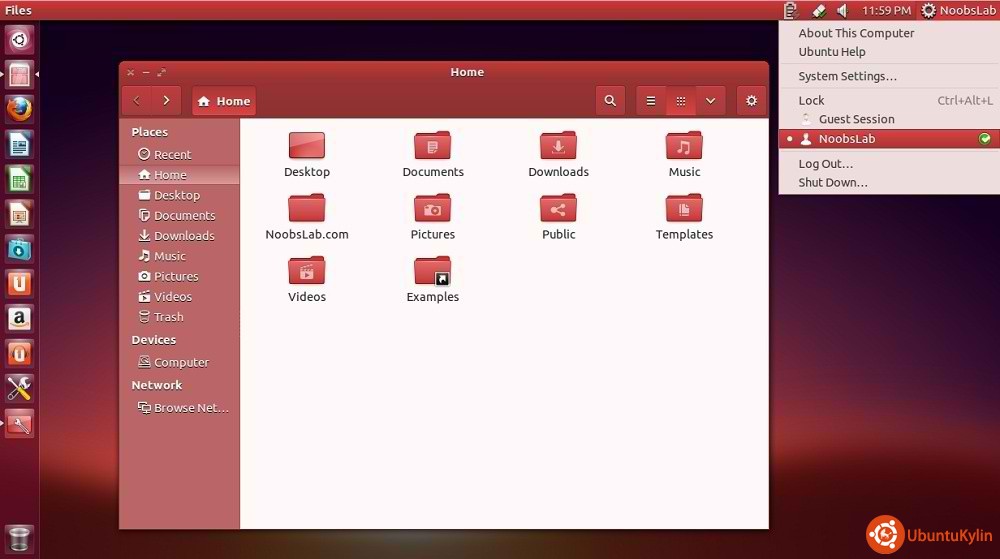Open the gear settings menu in Files

click(751, 101)
